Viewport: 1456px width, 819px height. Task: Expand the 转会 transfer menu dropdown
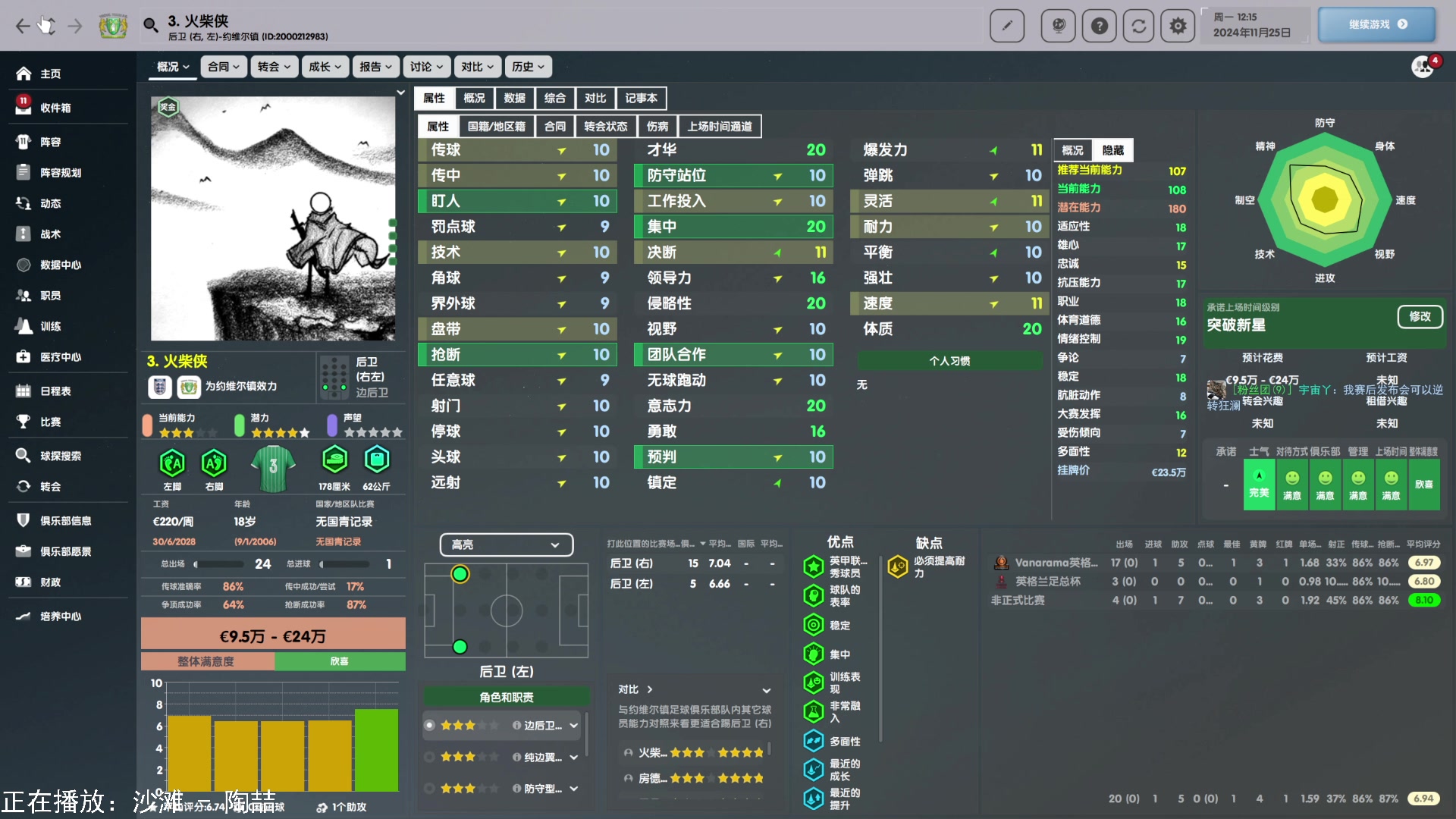point(274,67)
